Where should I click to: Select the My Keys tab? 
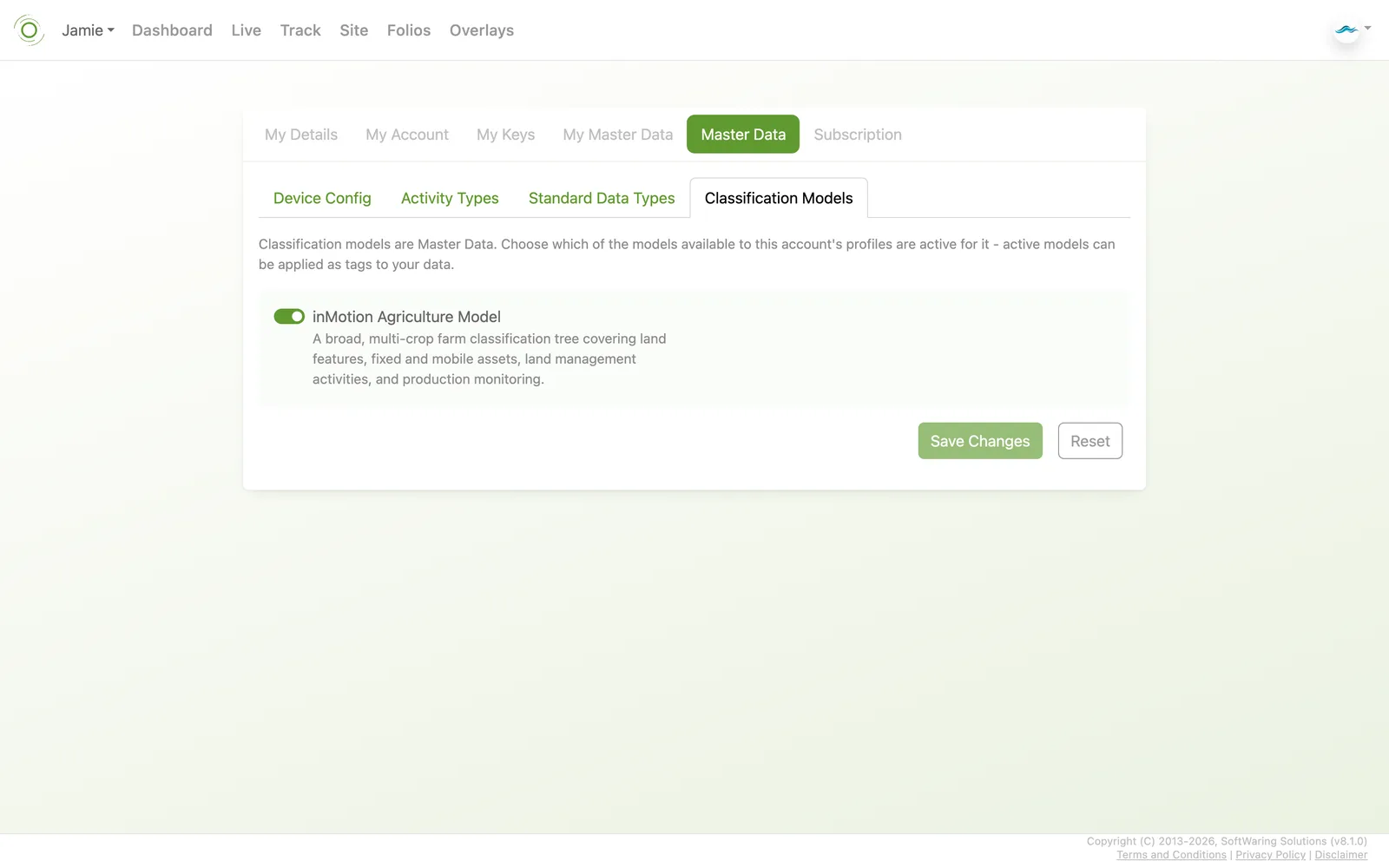point(506,135)
